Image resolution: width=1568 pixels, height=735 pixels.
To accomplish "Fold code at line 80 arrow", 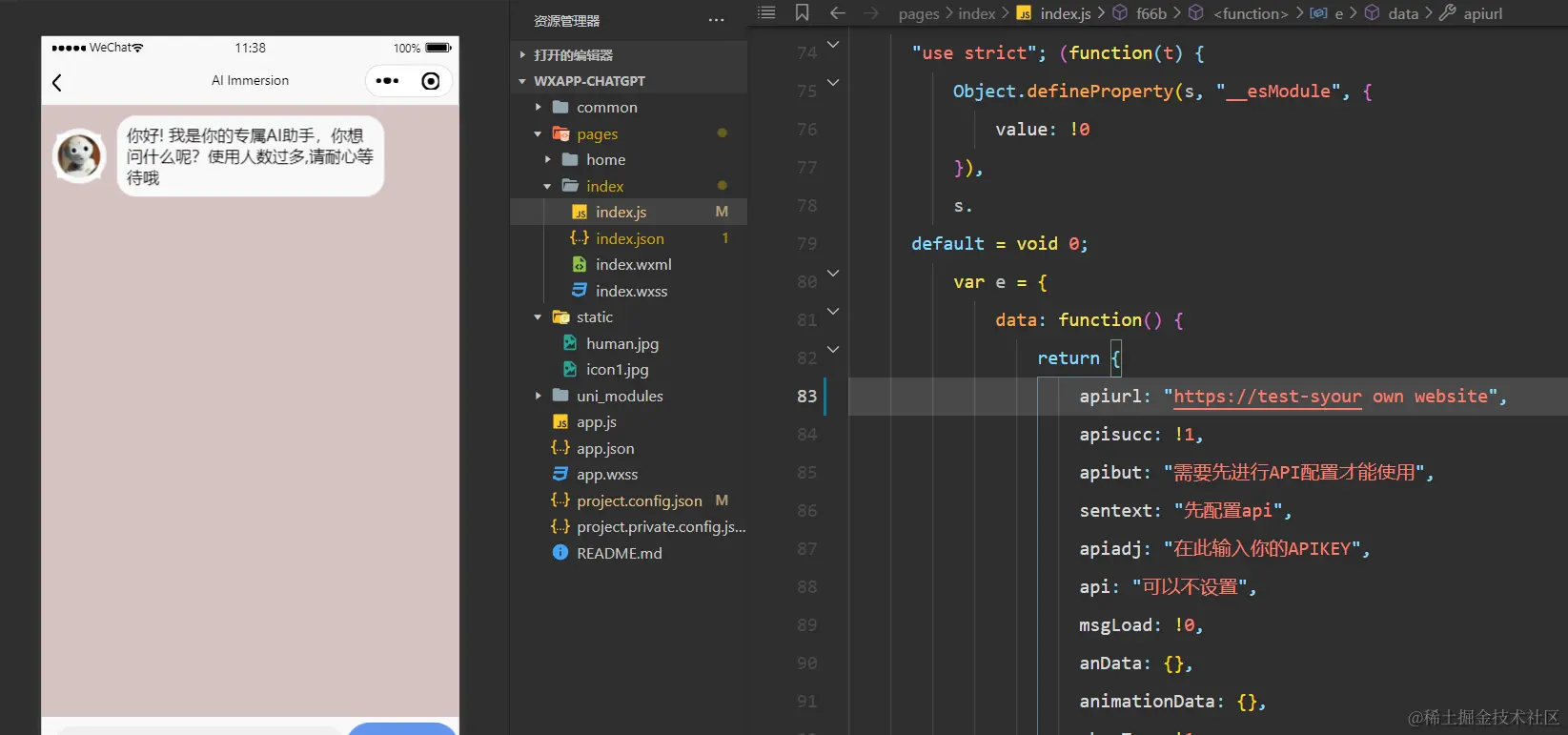I will [x=833, y=273].
